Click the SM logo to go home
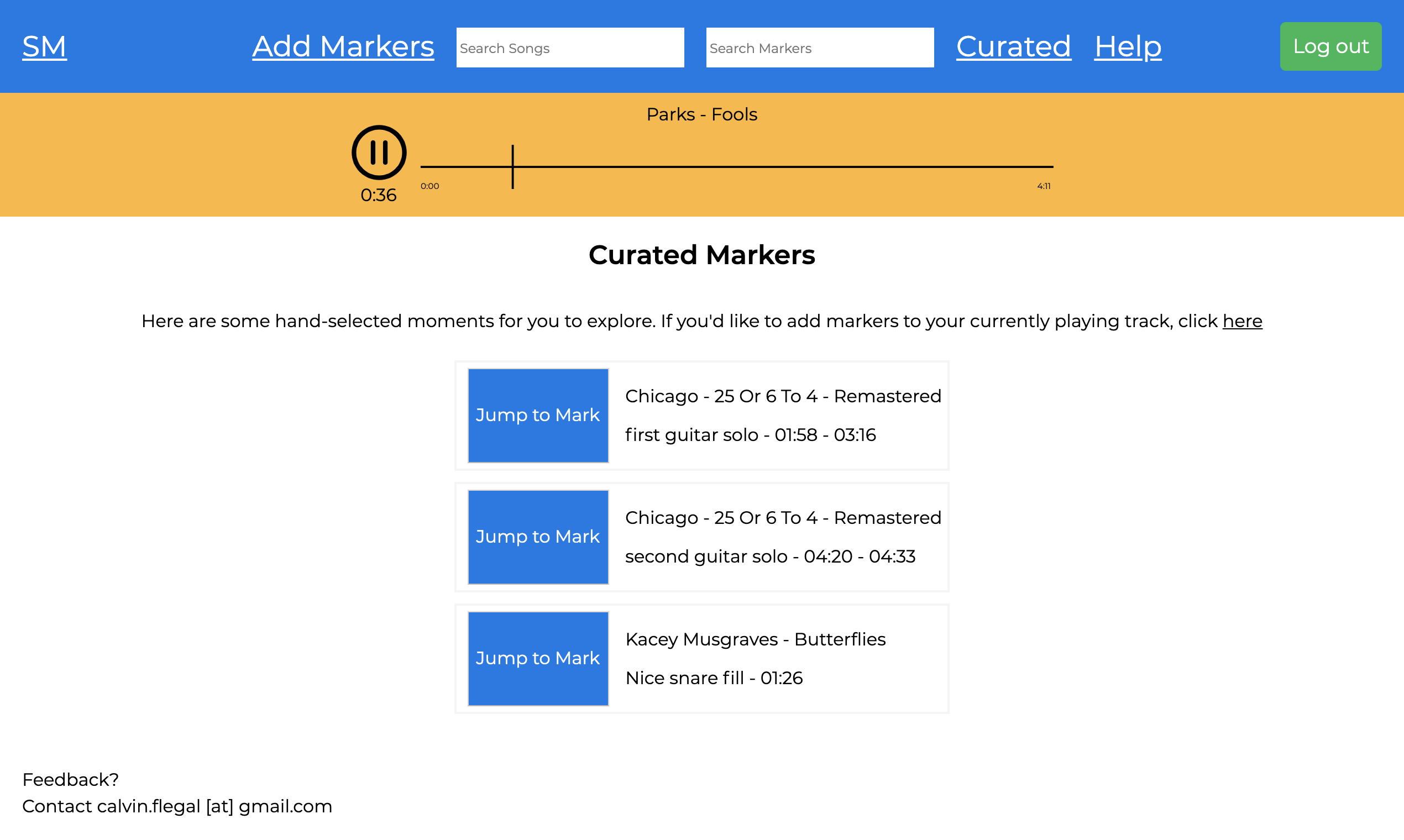This screenshot has height=840, width=1404. coord(44,46)
